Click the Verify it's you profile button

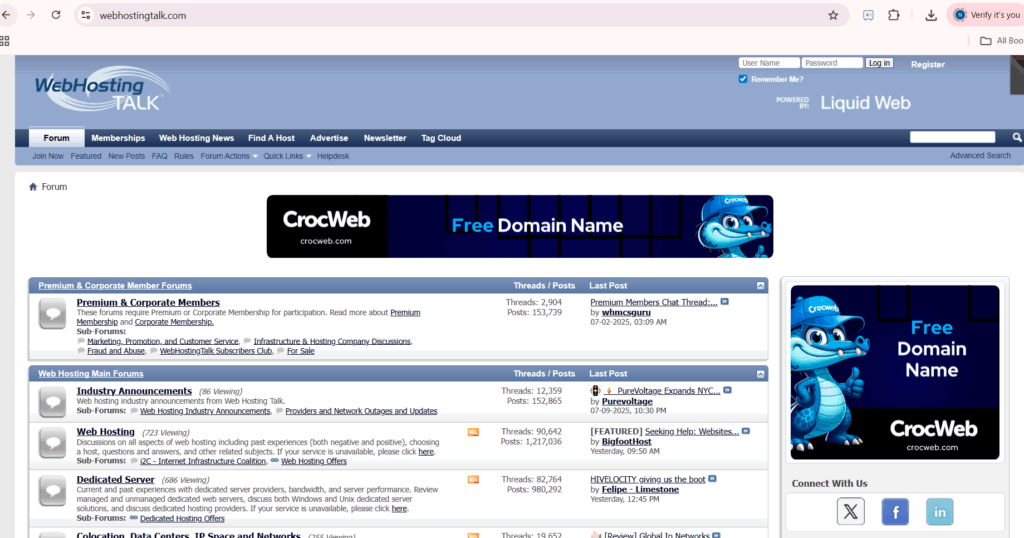click(984, 15)
